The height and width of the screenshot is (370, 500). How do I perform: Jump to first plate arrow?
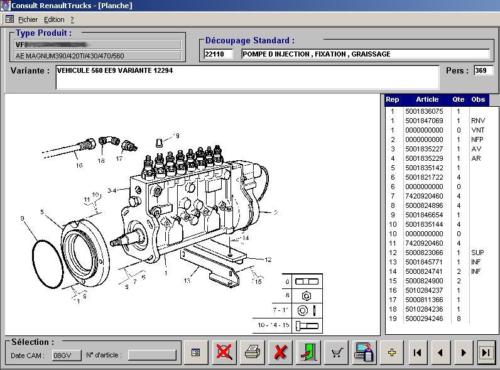point(417,352)
